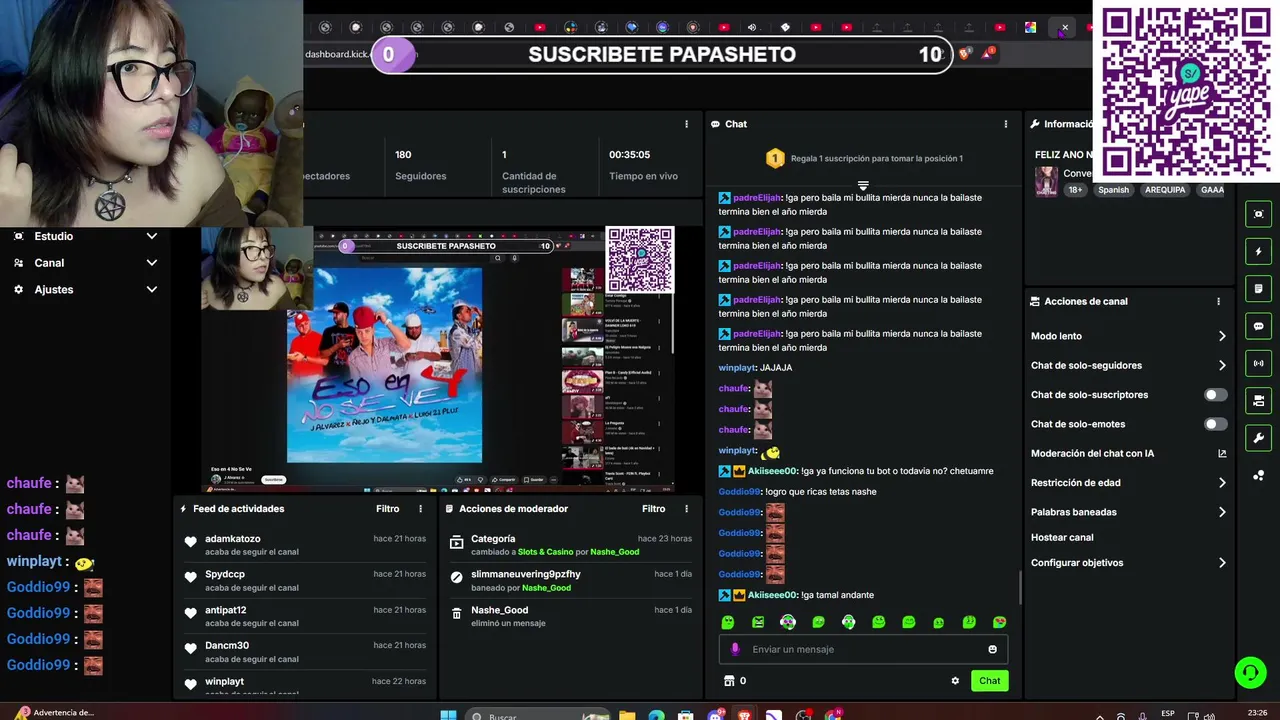Select the first green blob emote

[x=728, y=622]
